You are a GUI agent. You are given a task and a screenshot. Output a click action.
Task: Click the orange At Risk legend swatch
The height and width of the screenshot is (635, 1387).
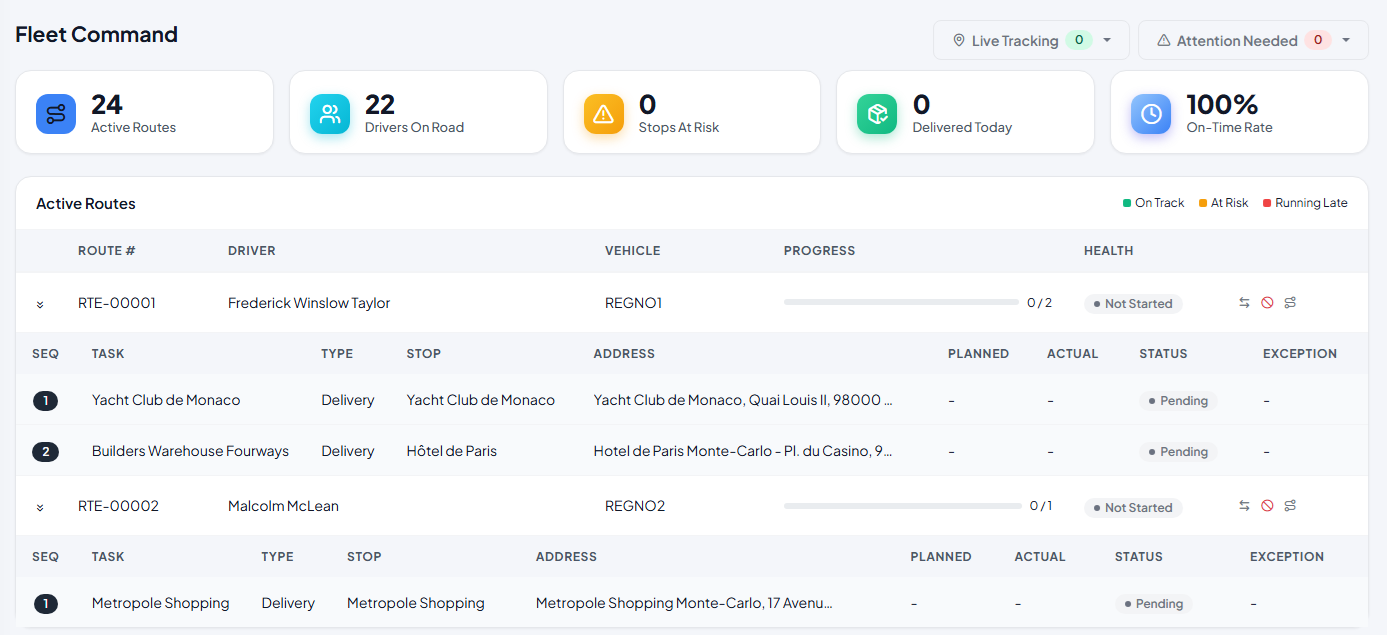click(1203, 203)
